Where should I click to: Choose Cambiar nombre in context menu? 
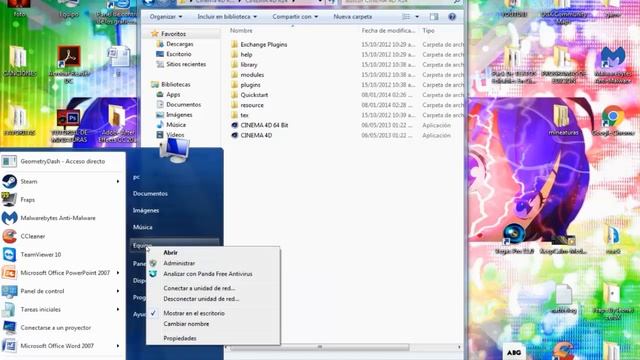pos(213,324)
